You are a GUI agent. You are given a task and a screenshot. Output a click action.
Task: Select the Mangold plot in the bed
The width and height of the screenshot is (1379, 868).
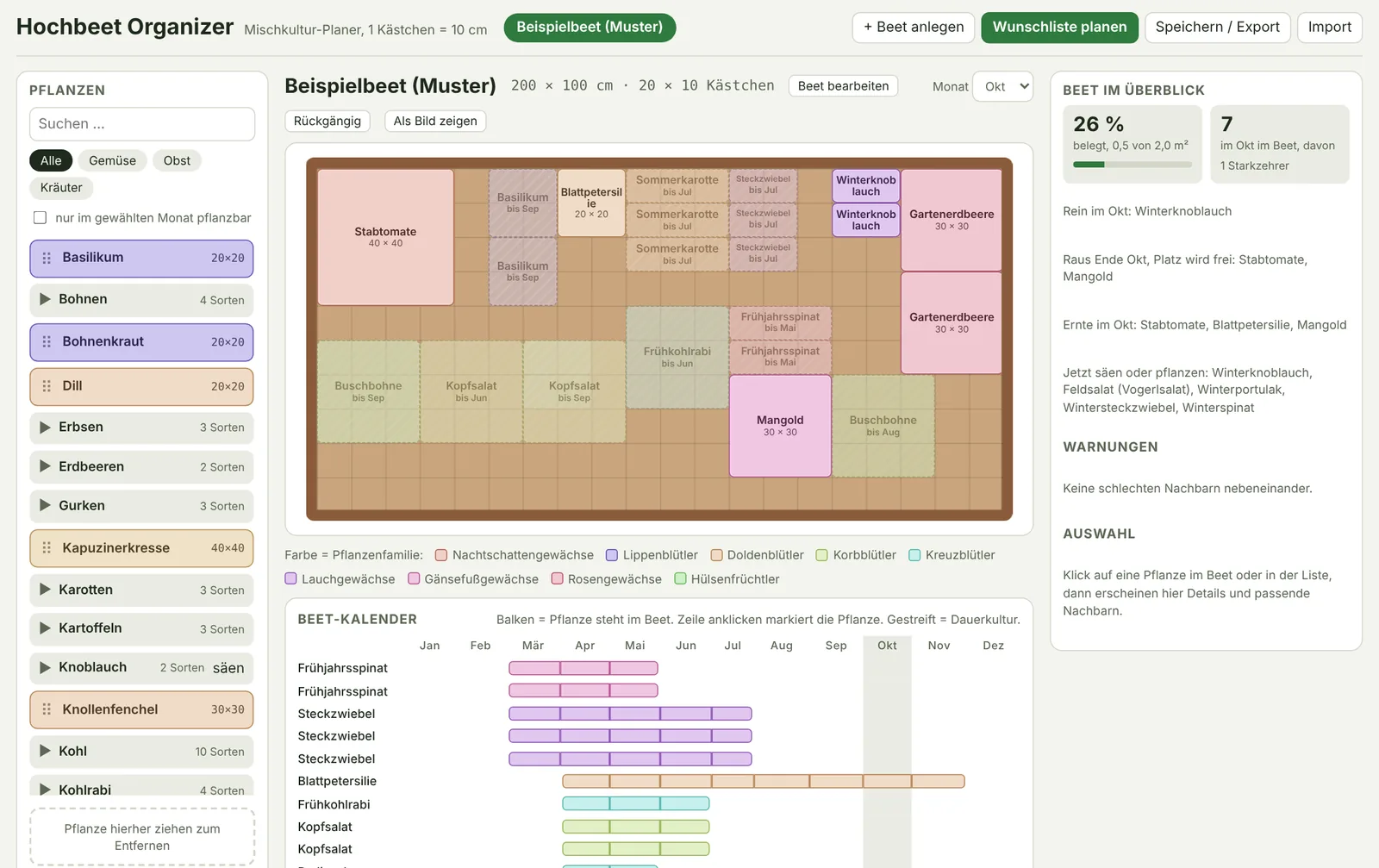[x=780, y=426]
